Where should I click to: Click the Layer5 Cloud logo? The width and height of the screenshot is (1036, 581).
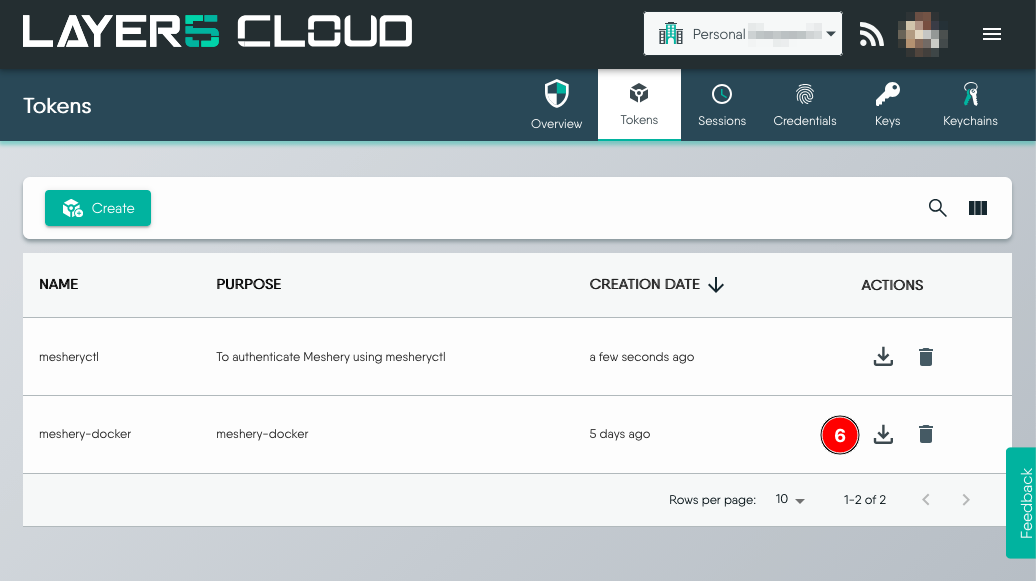217,33
